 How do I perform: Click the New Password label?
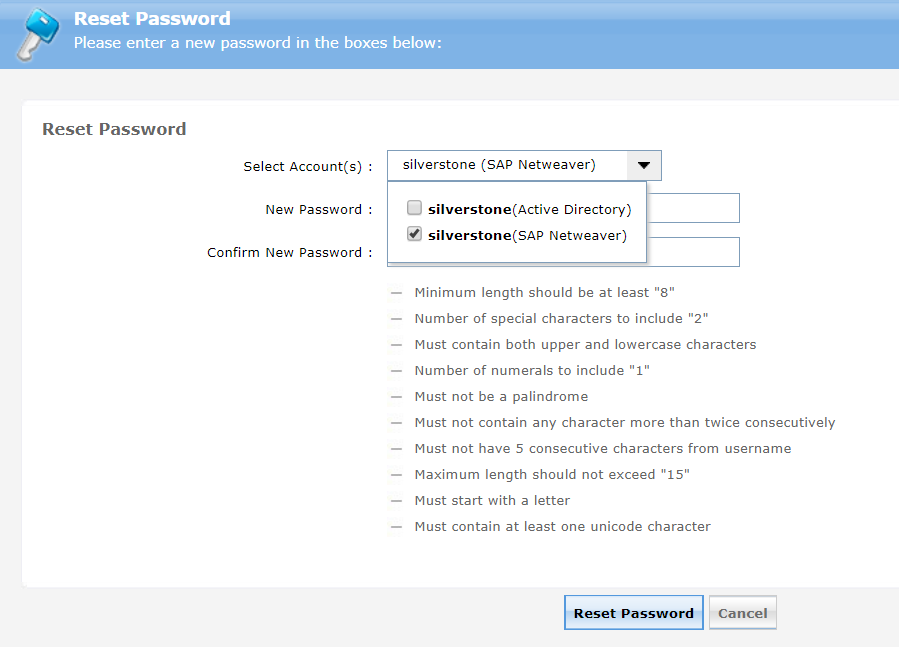pos(319,209)
